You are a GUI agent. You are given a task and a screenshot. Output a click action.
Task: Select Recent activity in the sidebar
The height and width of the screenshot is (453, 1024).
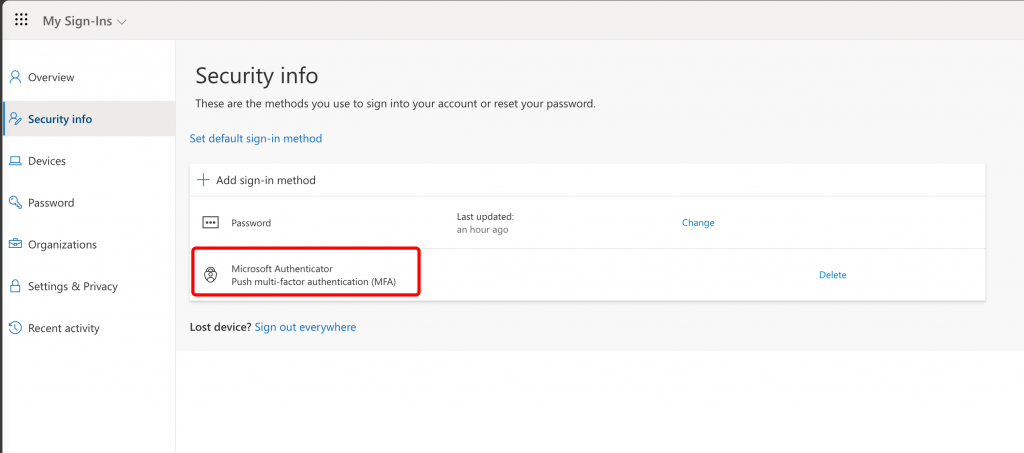[x=64, y=328]
